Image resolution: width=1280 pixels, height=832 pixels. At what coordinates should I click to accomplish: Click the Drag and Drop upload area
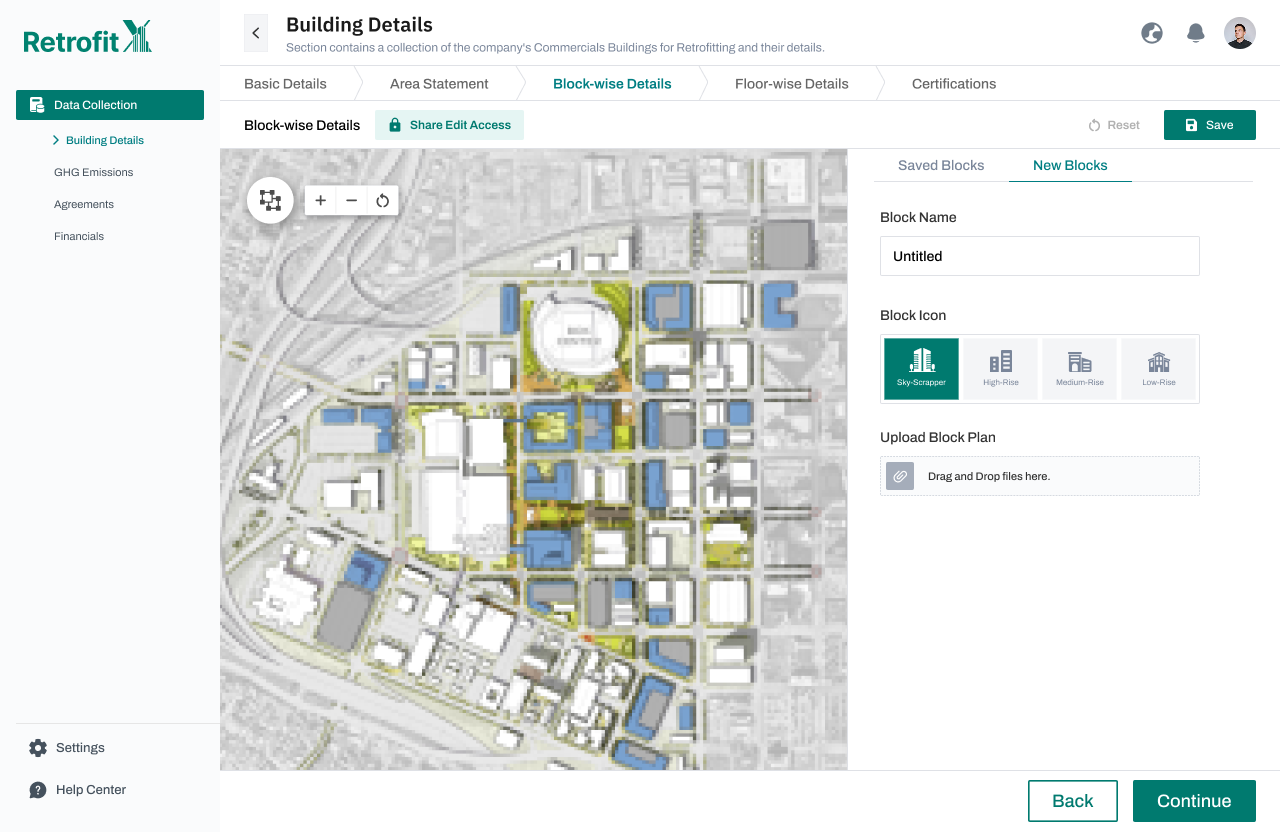tap(1040, 476)
